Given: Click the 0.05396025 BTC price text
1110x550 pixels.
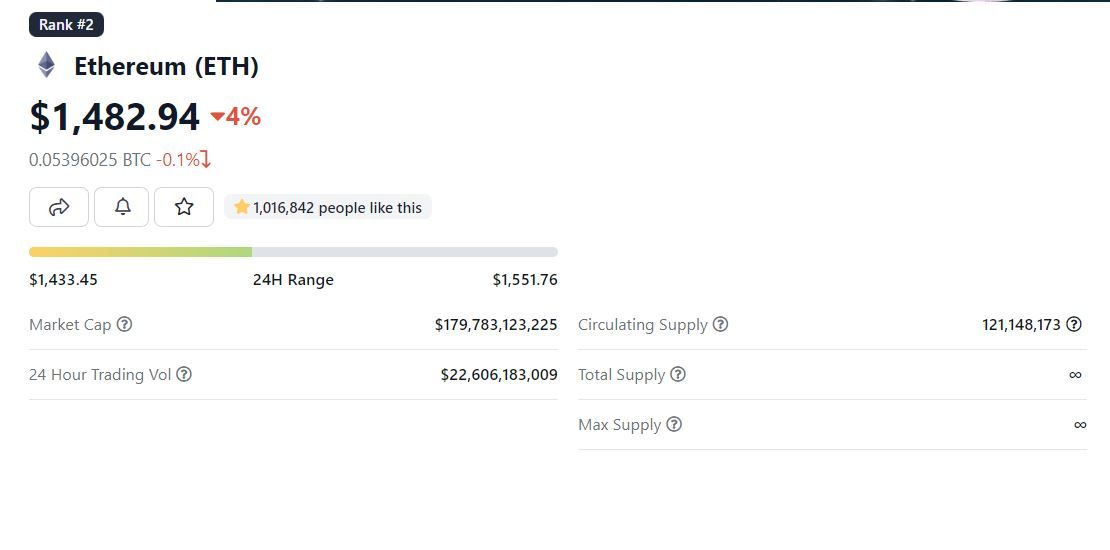Looking at the screenshot, I should tap(90, 159).
